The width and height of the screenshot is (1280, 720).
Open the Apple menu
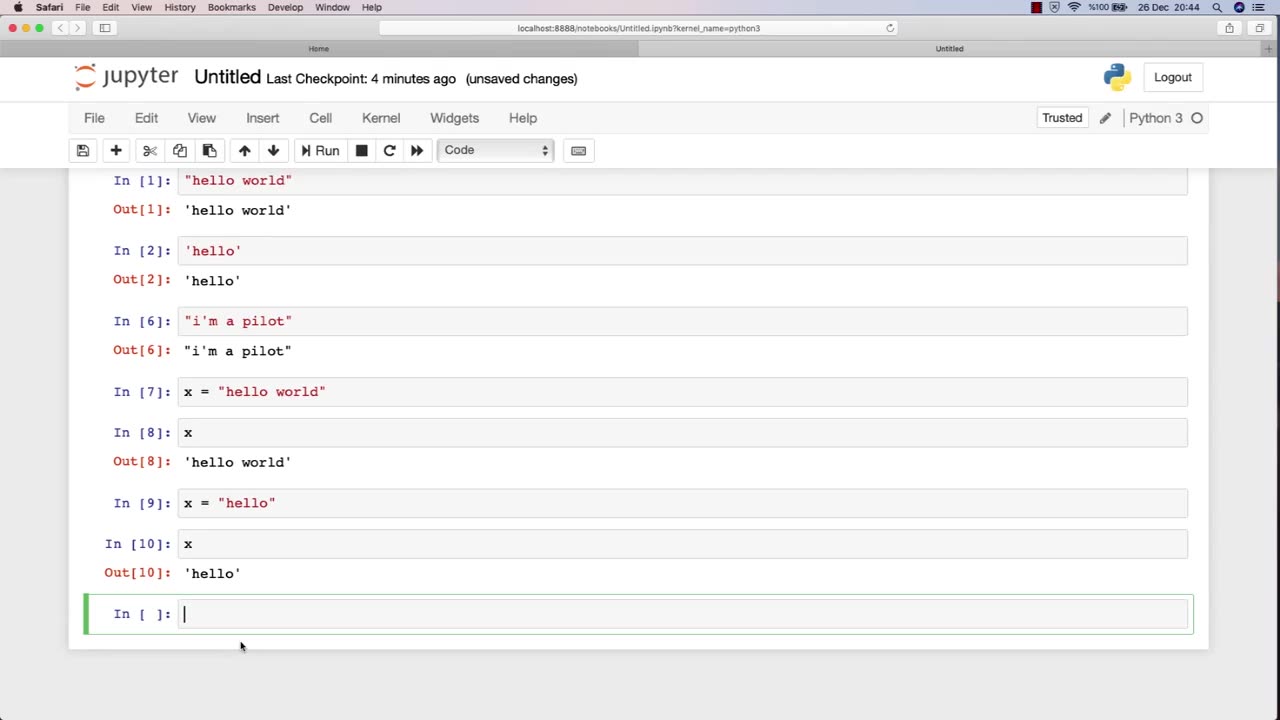point(18,7)
